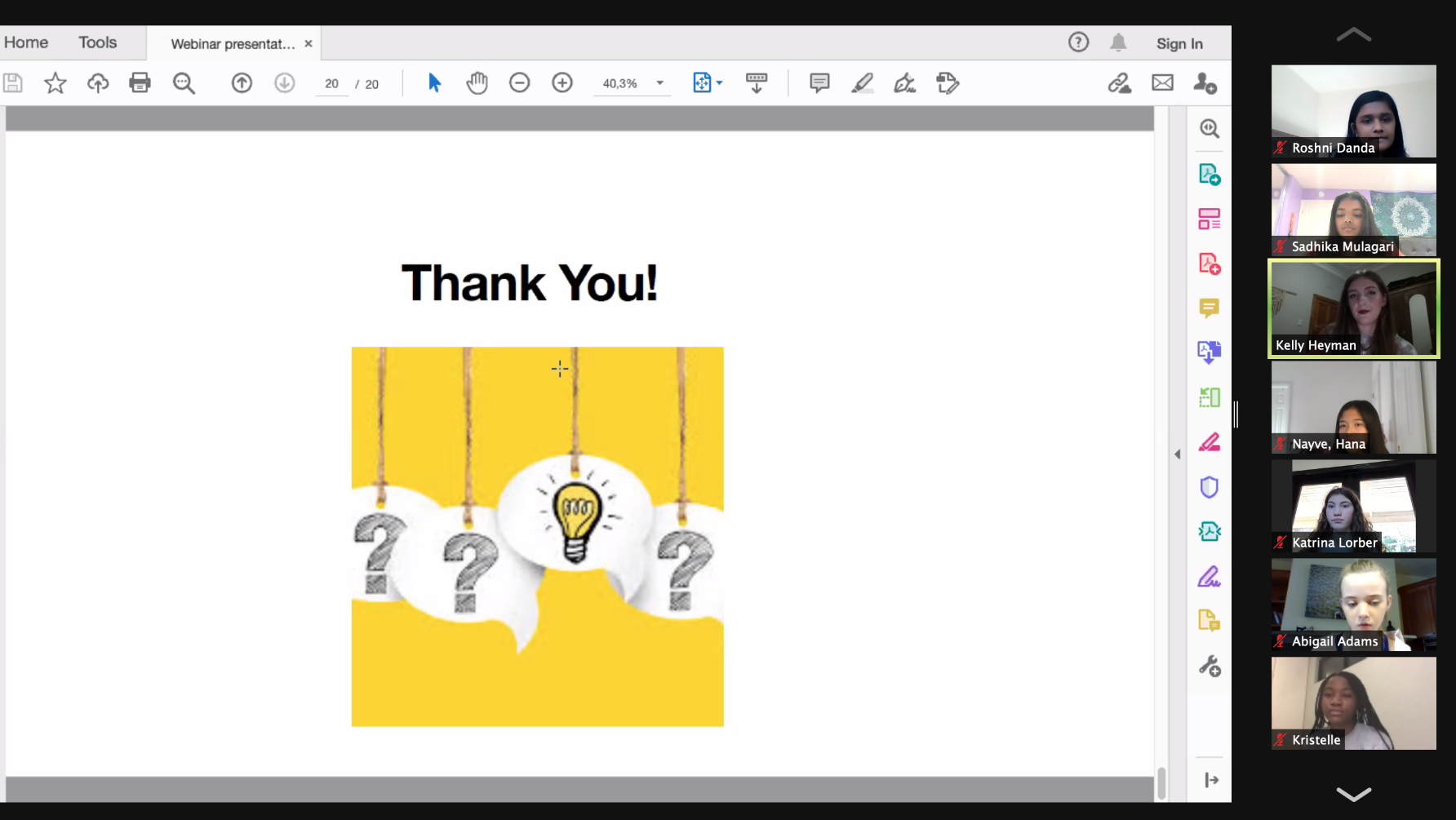Go to the next page

point(285,83)
